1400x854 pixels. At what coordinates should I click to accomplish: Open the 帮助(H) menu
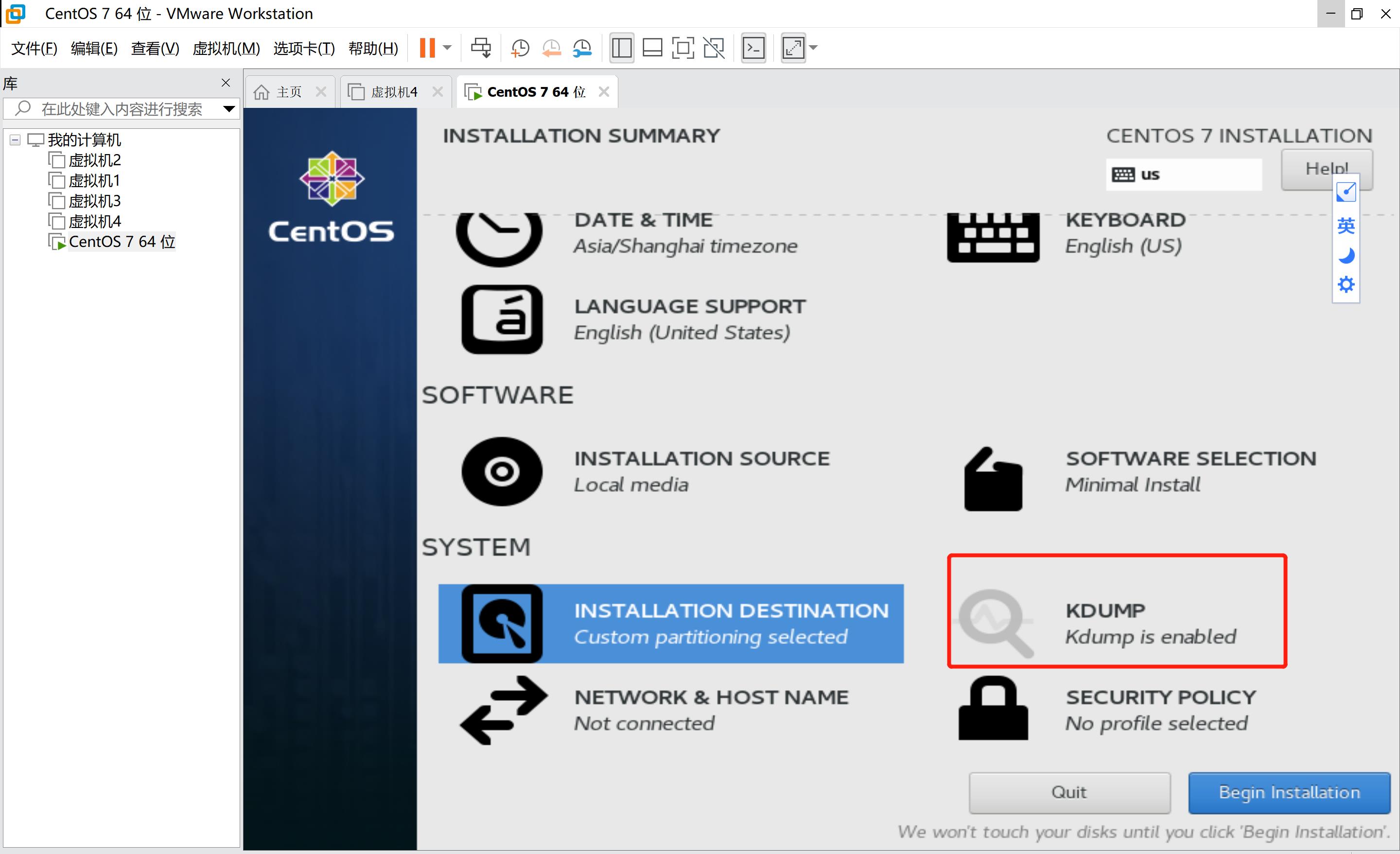pos(373,48)
